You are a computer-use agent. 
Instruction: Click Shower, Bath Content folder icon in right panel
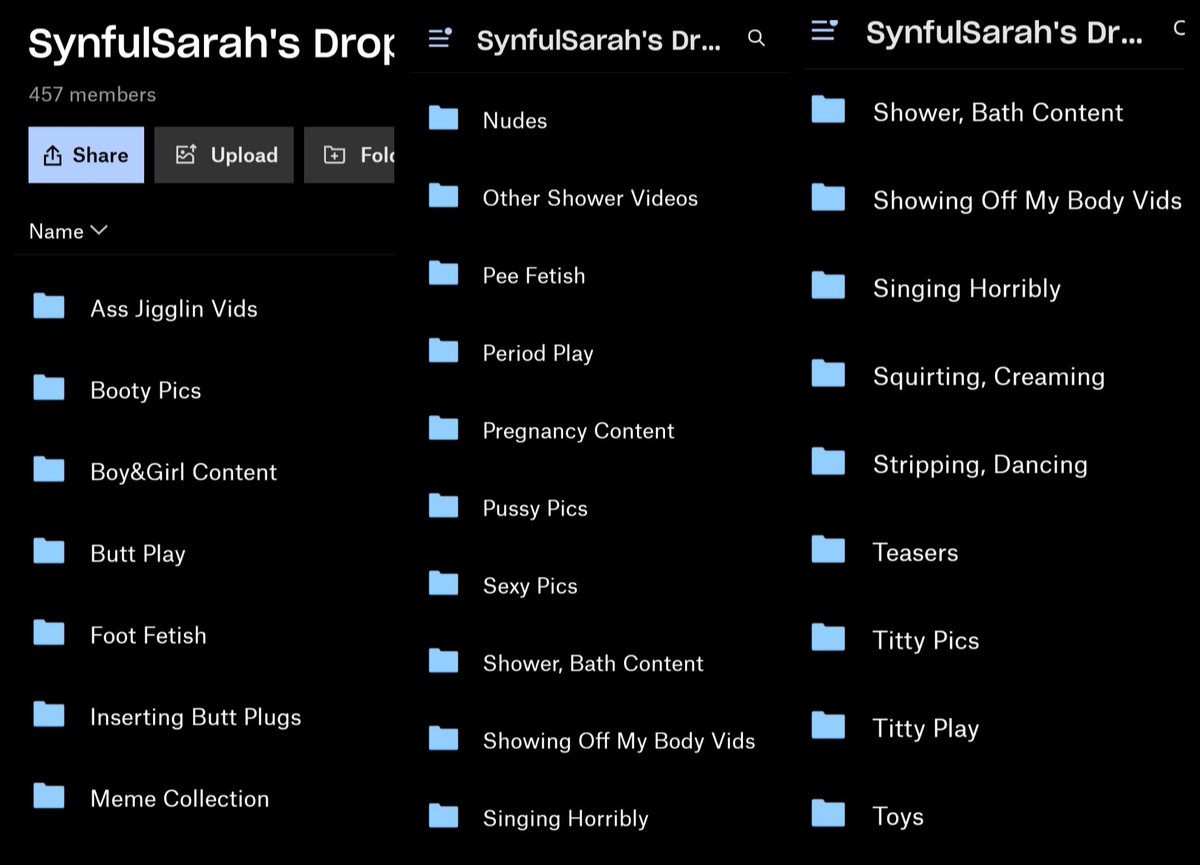pyautogui.click(x=828, y=110)
